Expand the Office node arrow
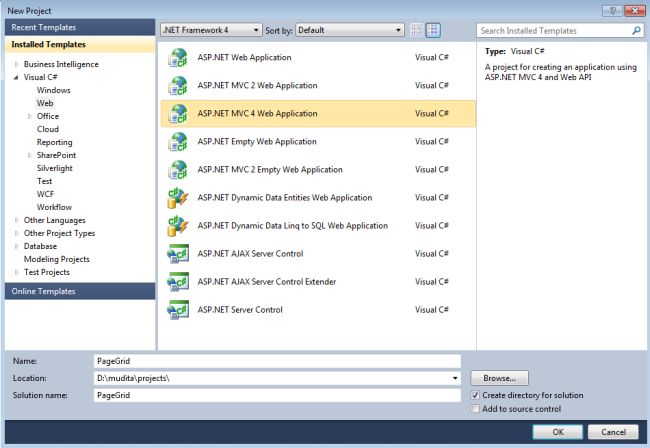This screenshot has width=650, height=448. click(x=29, y=116)
